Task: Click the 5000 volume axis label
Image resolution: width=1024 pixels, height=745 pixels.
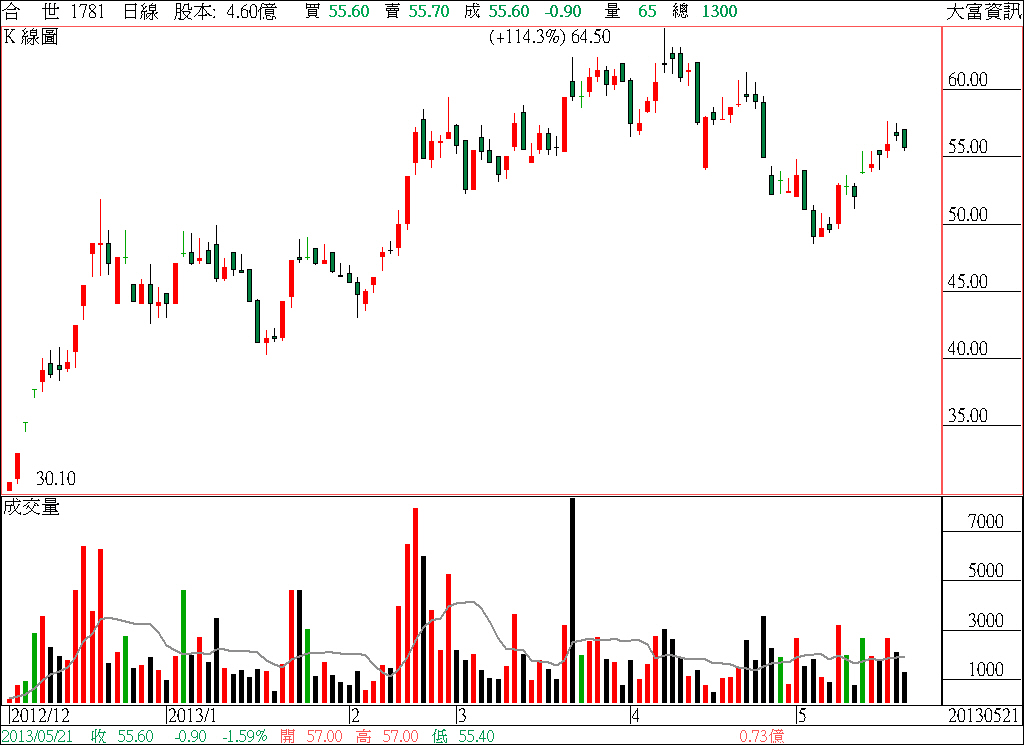Action: click(985, 571)
